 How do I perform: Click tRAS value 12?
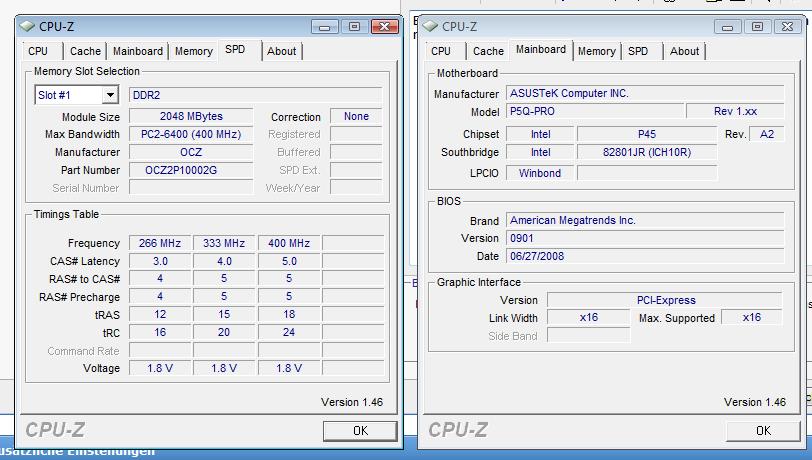(160, 314)
